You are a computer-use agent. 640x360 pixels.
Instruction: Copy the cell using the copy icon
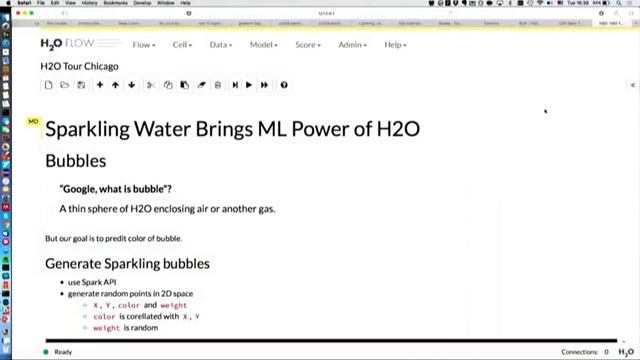click(x=168, y=85)
